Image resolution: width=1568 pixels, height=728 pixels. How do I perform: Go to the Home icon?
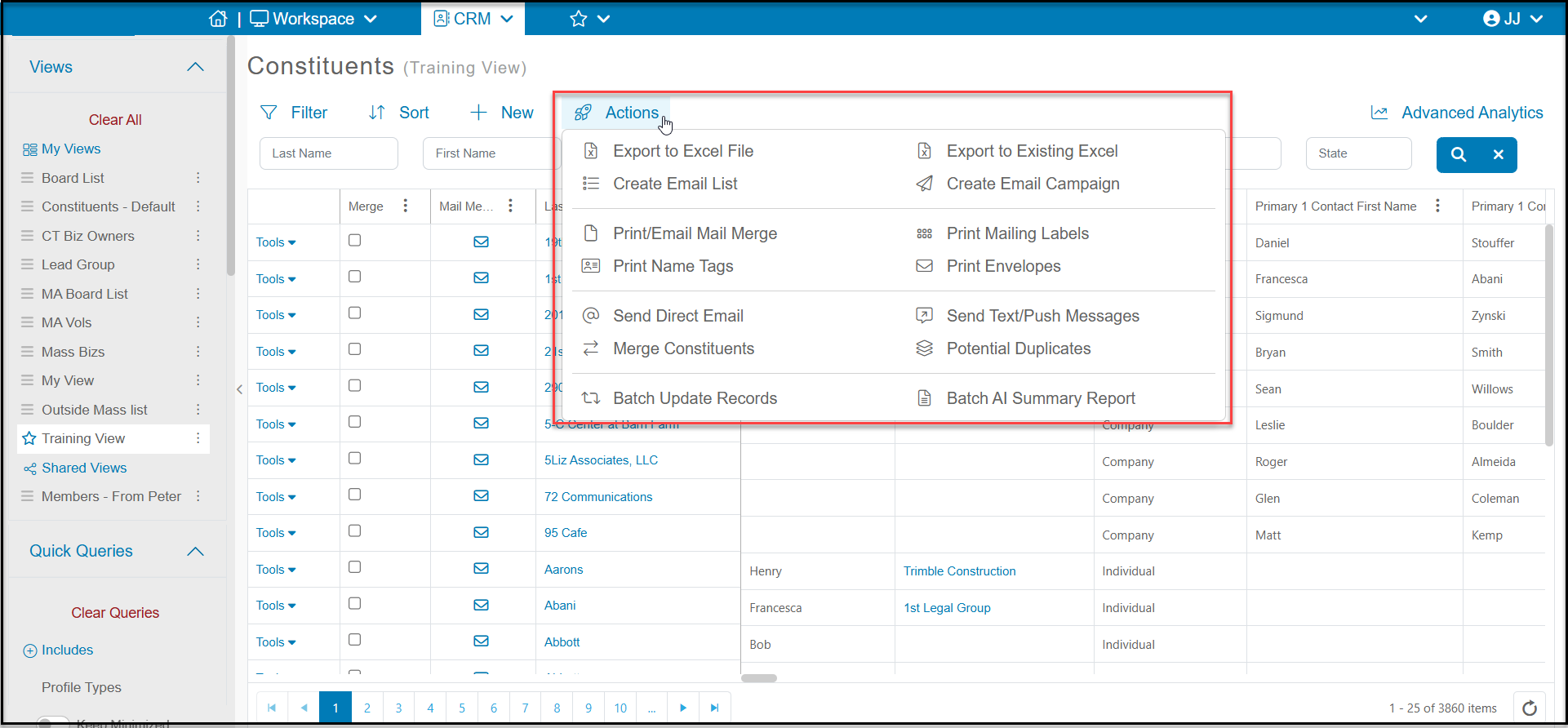[218, 18]
